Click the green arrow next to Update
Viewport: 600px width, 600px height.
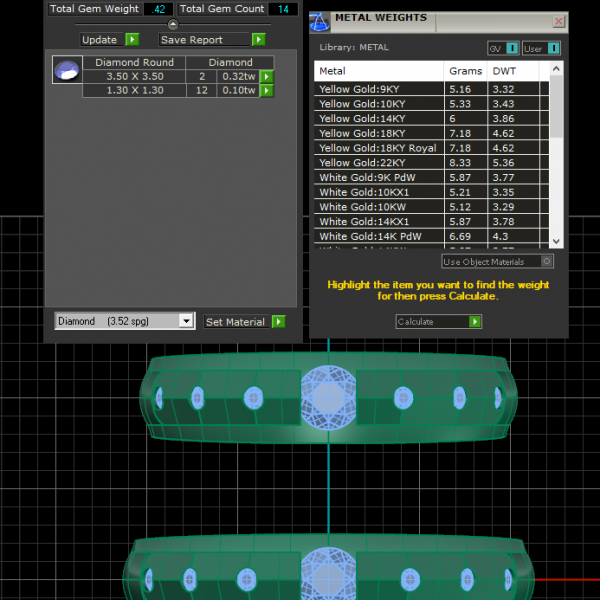click(131, 40)
